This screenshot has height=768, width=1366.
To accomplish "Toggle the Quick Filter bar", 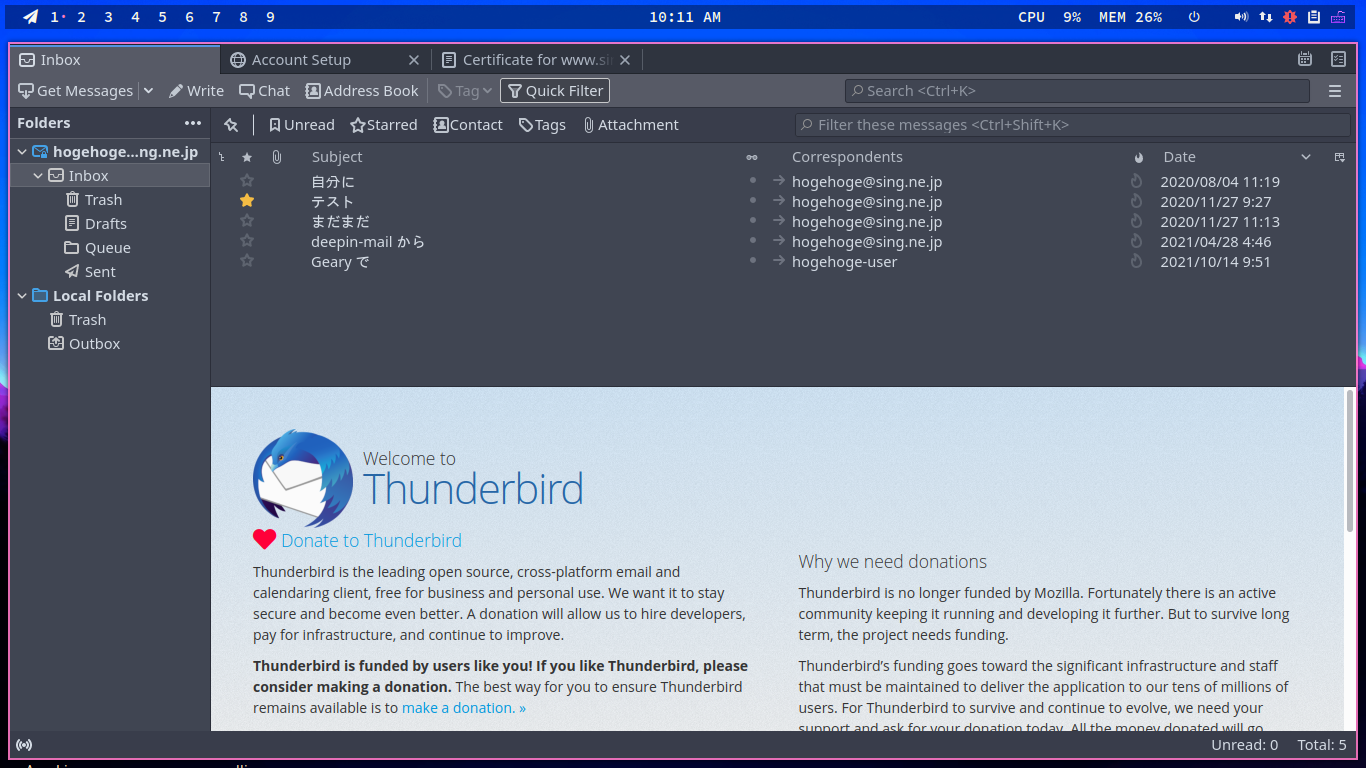I will [555, 91].
